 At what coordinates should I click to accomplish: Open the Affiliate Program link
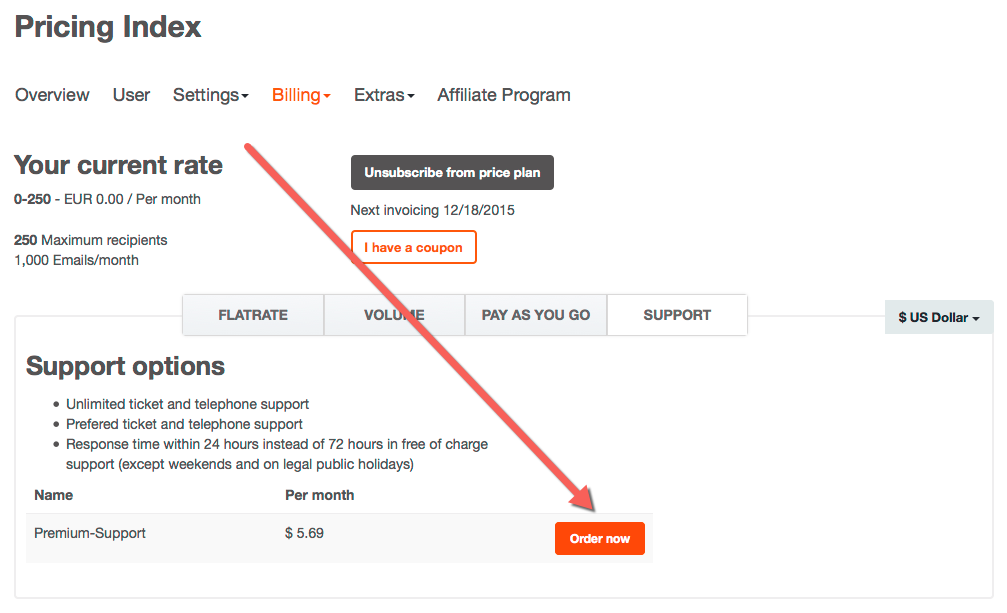pyautogui.click(x=504, y=95)
